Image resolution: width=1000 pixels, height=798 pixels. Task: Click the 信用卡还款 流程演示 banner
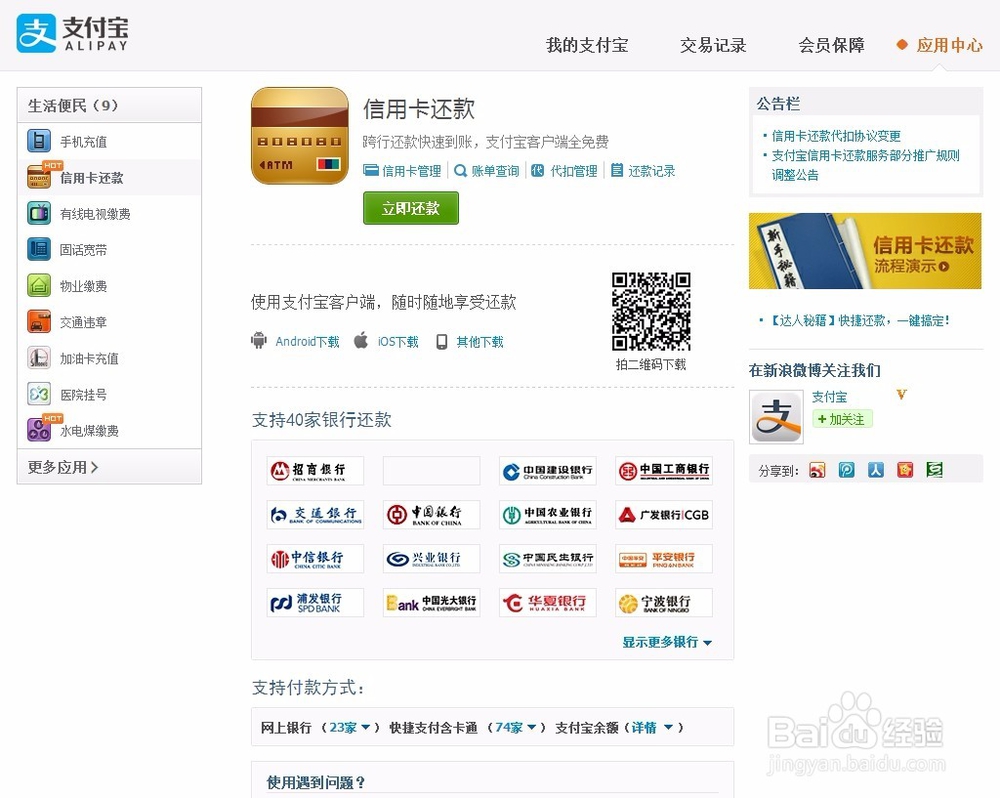click(x=865, y=251)
